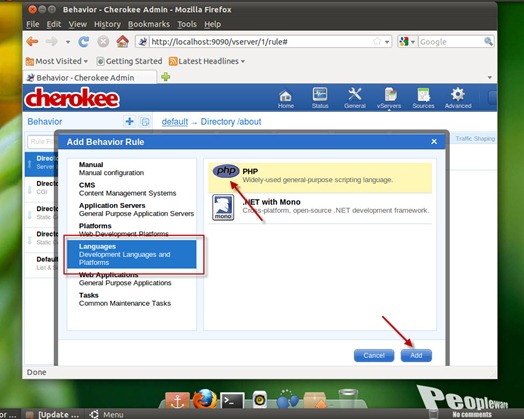The width and height of the screenshot is (524, 419).
Task: Open the speaker app in the dock
Action: (260, 399)
